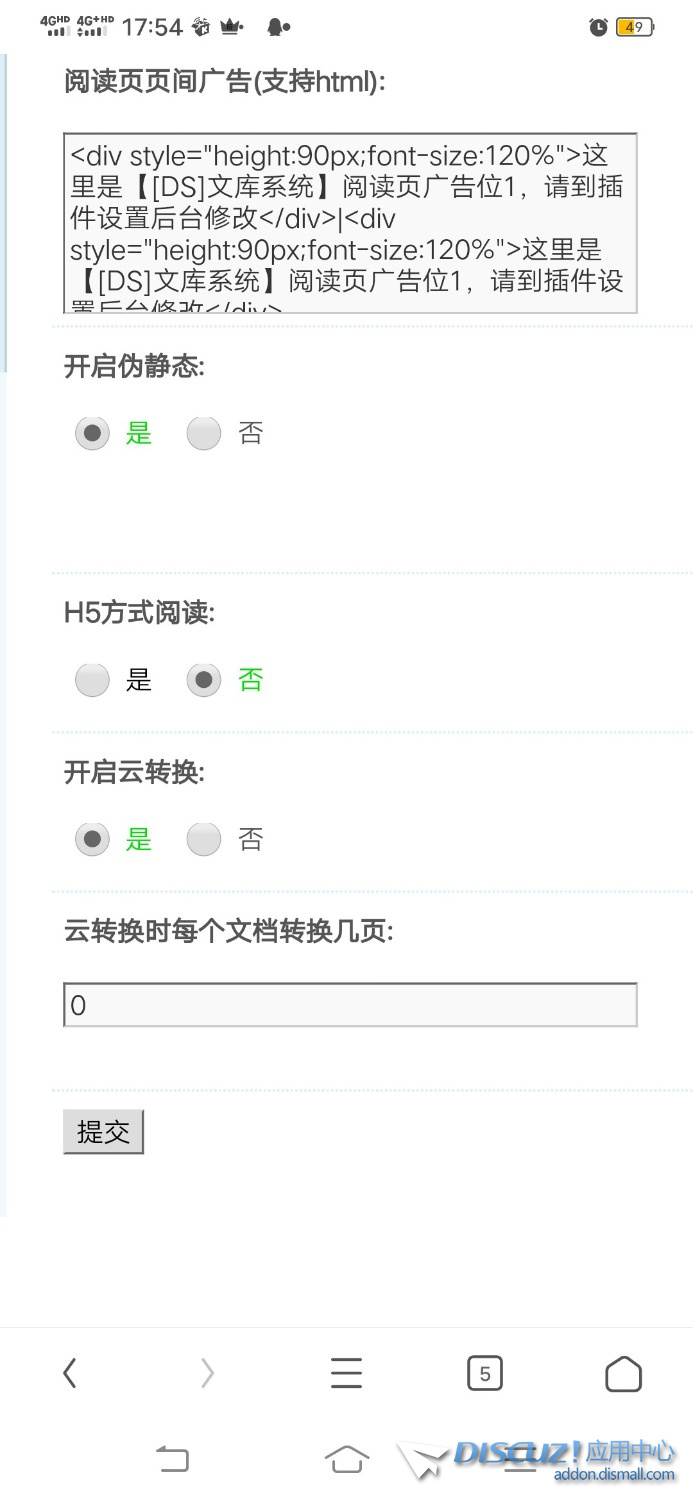
Task: Tap the alarm clock status icon
Action: 598,27
